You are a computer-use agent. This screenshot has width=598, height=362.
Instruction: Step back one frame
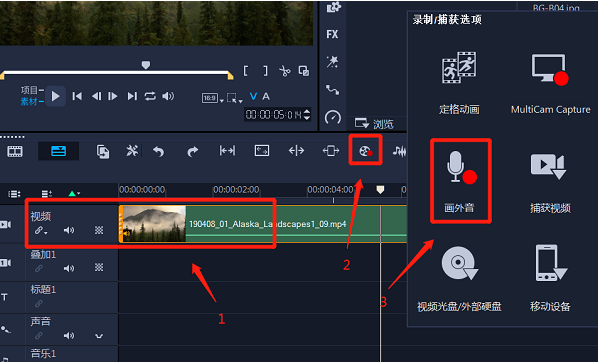(x=96, y=96)
